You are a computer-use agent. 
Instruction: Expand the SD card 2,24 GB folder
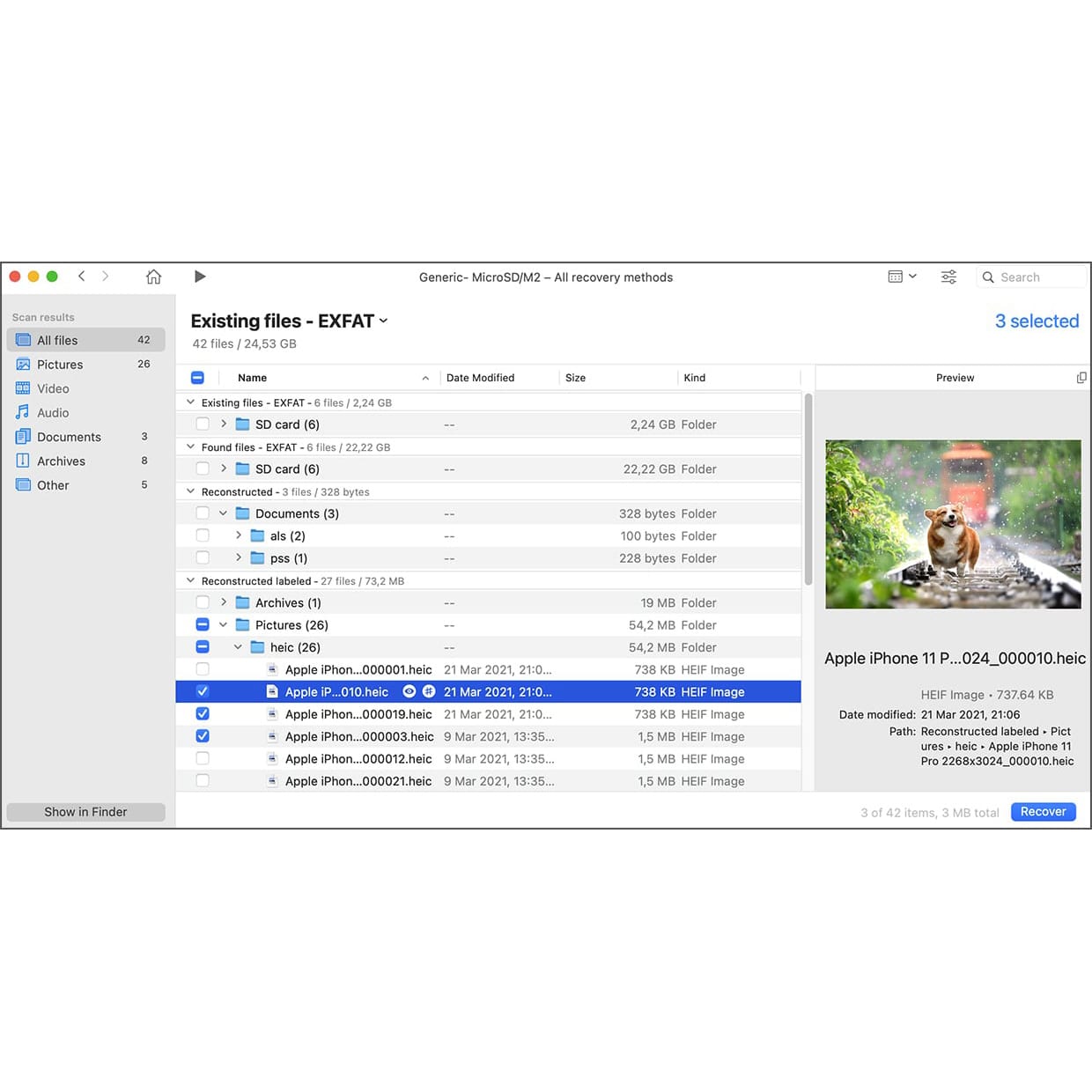point(224,424)
